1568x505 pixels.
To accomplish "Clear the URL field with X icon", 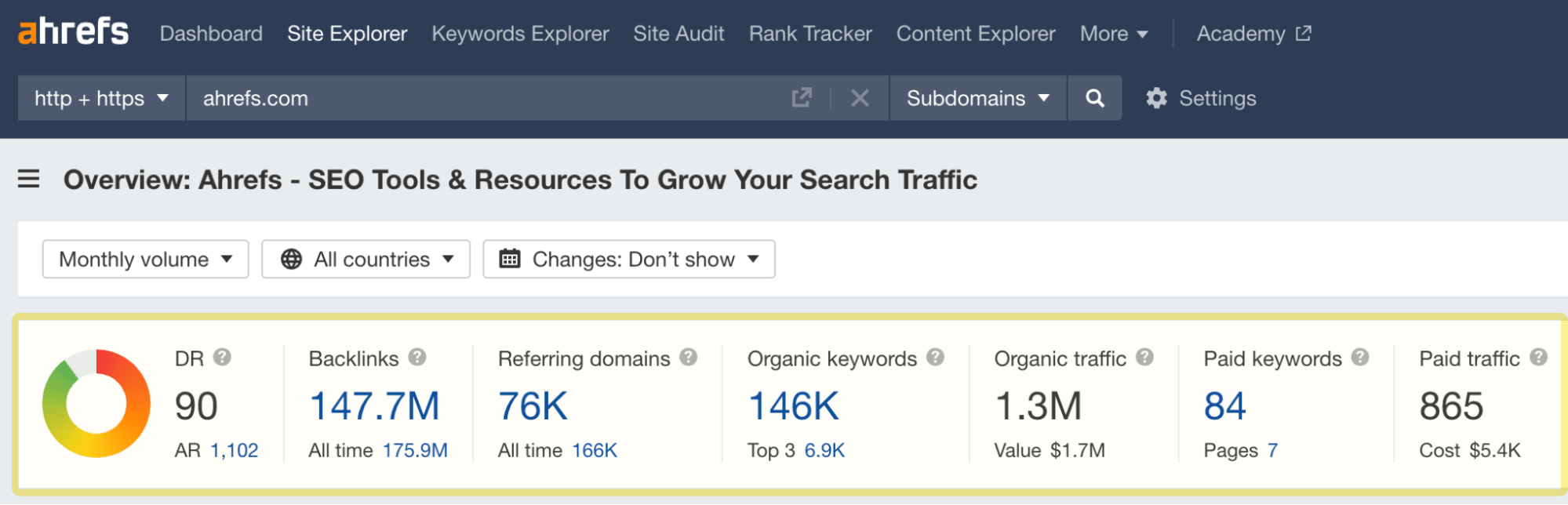I will [x=860, y=98].
